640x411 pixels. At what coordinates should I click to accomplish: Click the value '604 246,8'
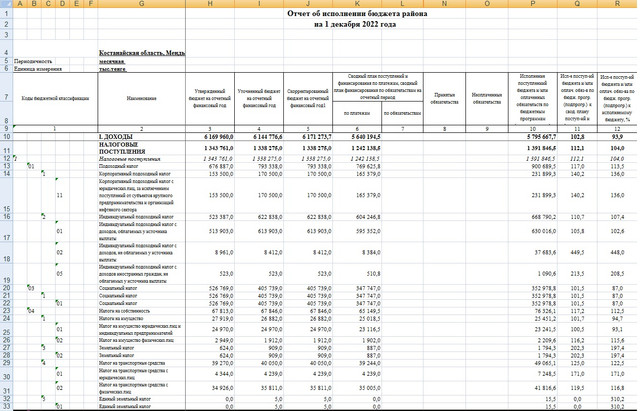click(368, 217)
